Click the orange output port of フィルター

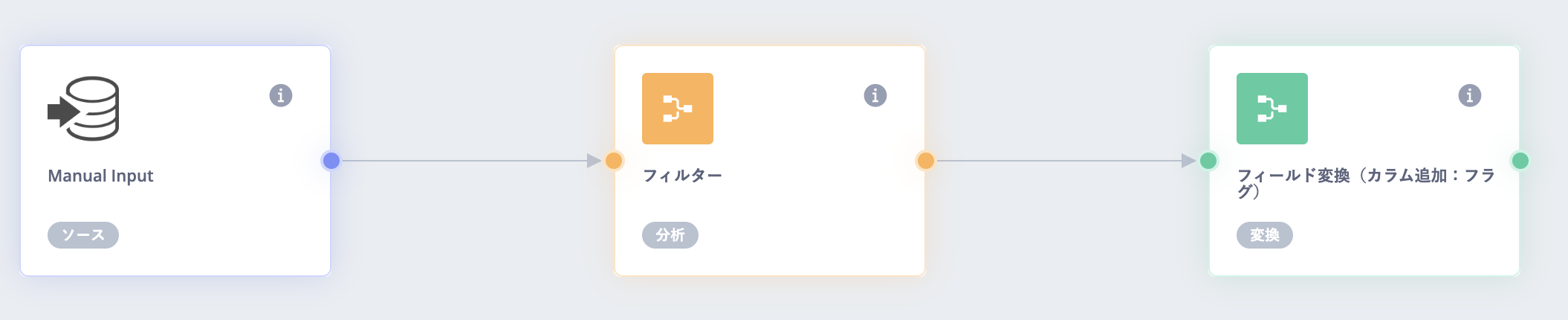coord(925,161)
